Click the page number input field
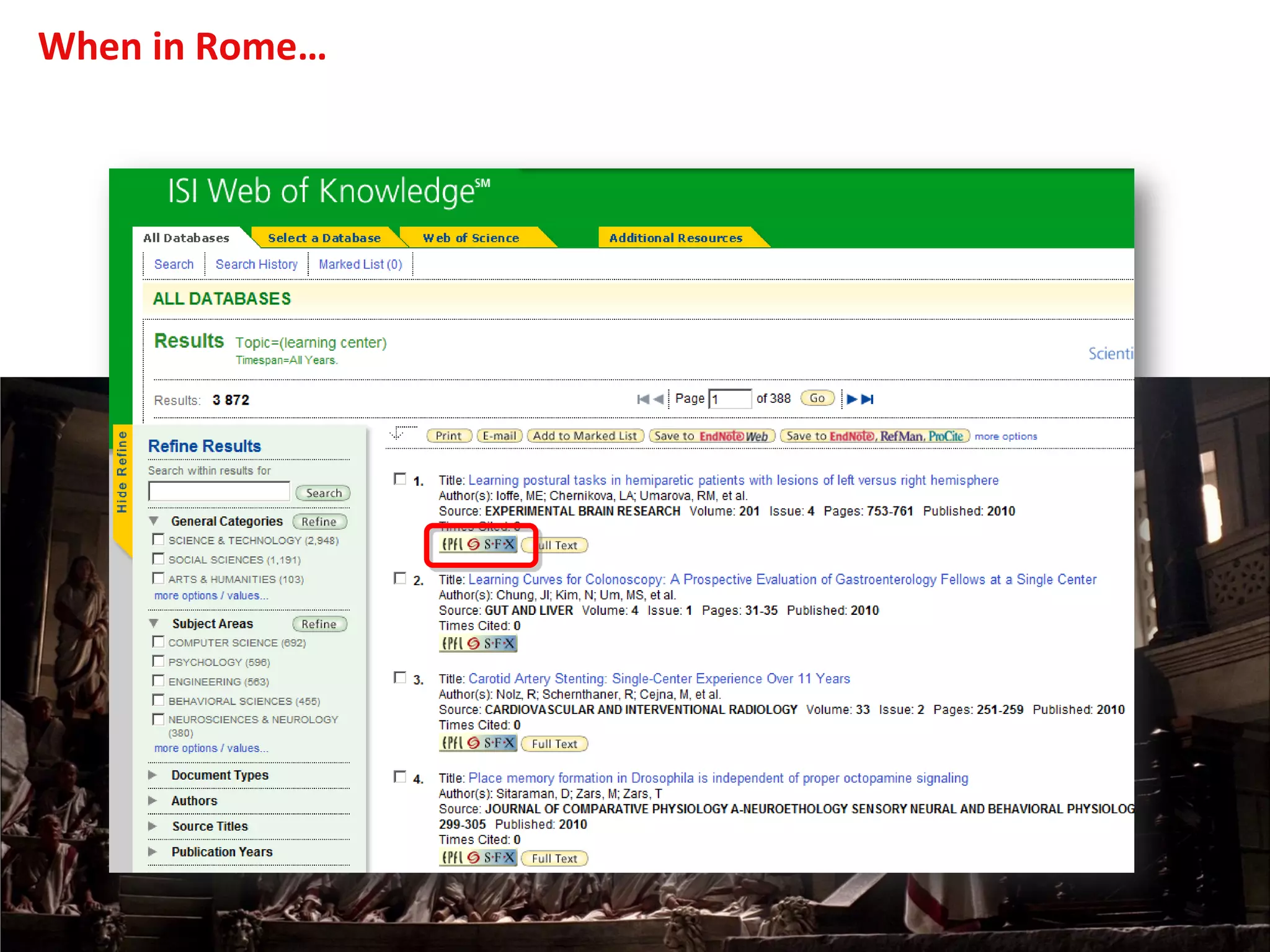The image size is (1270, 952). pos(730,399)
